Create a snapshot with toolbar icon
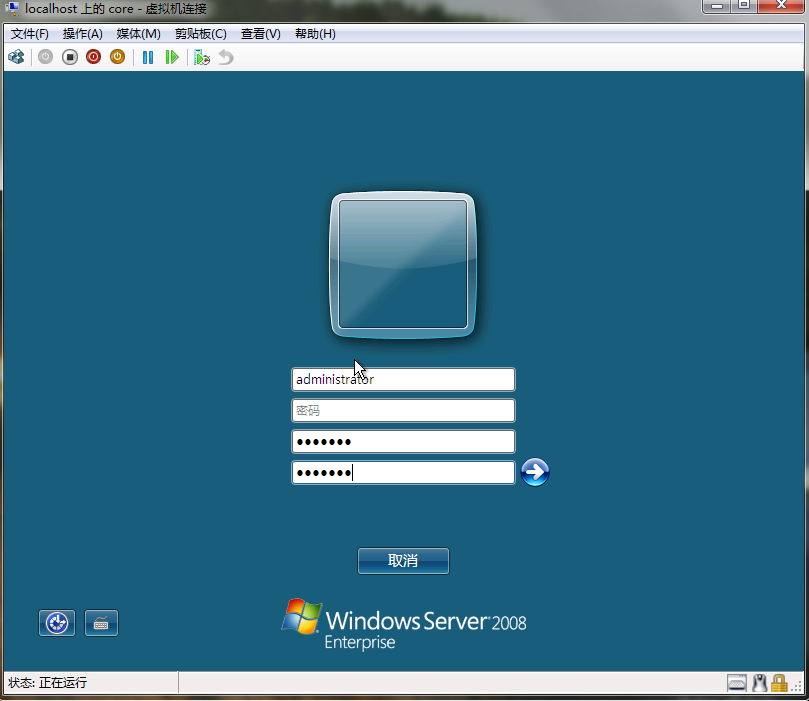Image resolution: width=809 pixels, height=701 pixels. (x=202, y=57)
